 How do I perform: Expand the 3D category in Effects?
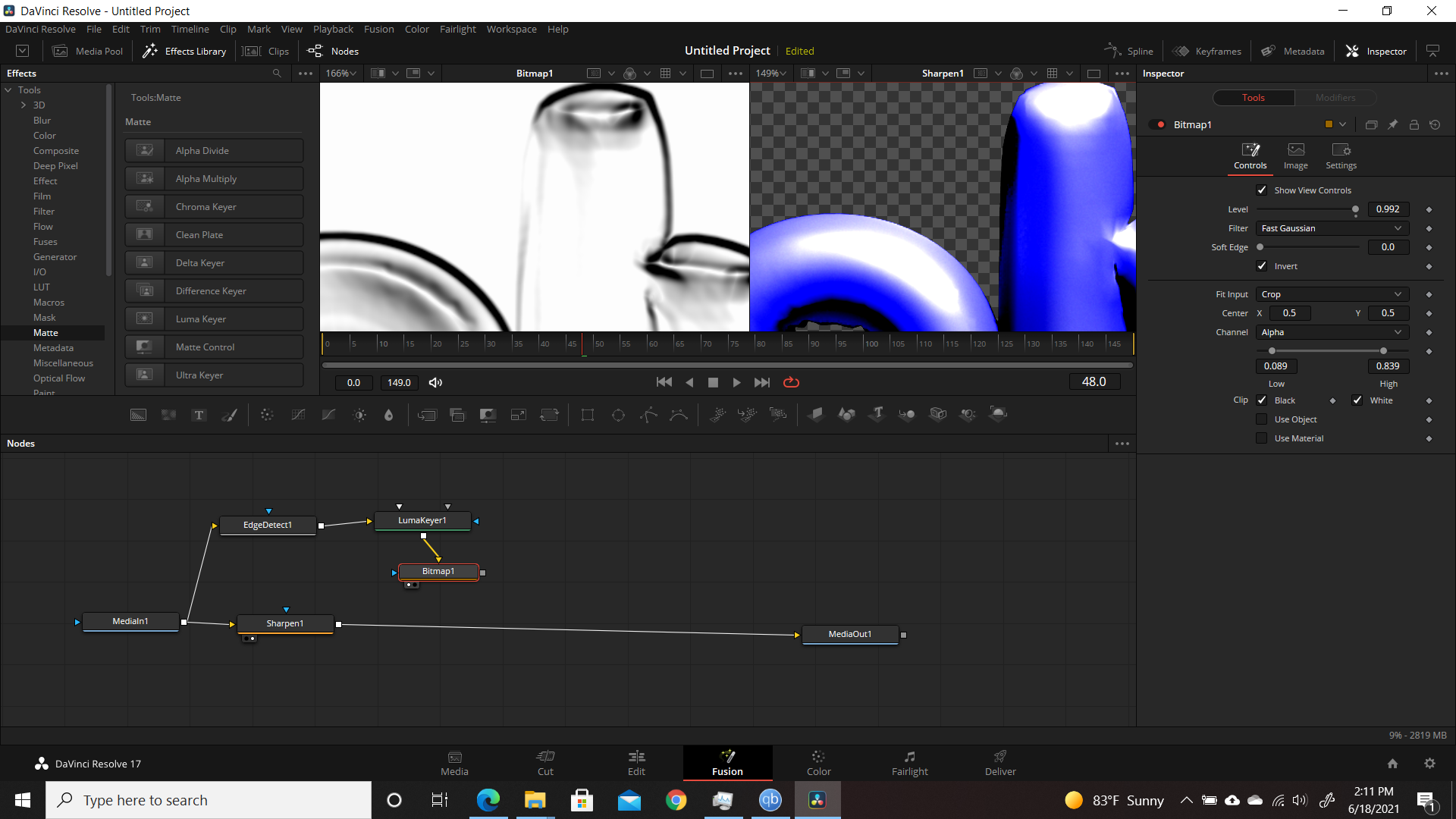pos(24,105)
